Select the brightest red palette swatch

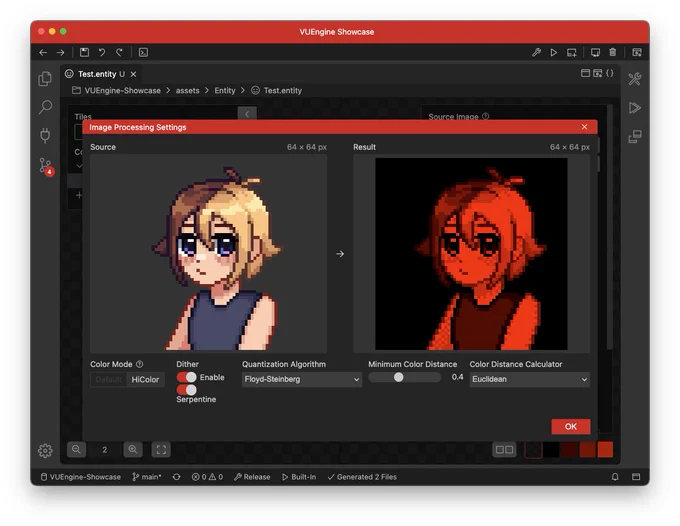(605, 450)
